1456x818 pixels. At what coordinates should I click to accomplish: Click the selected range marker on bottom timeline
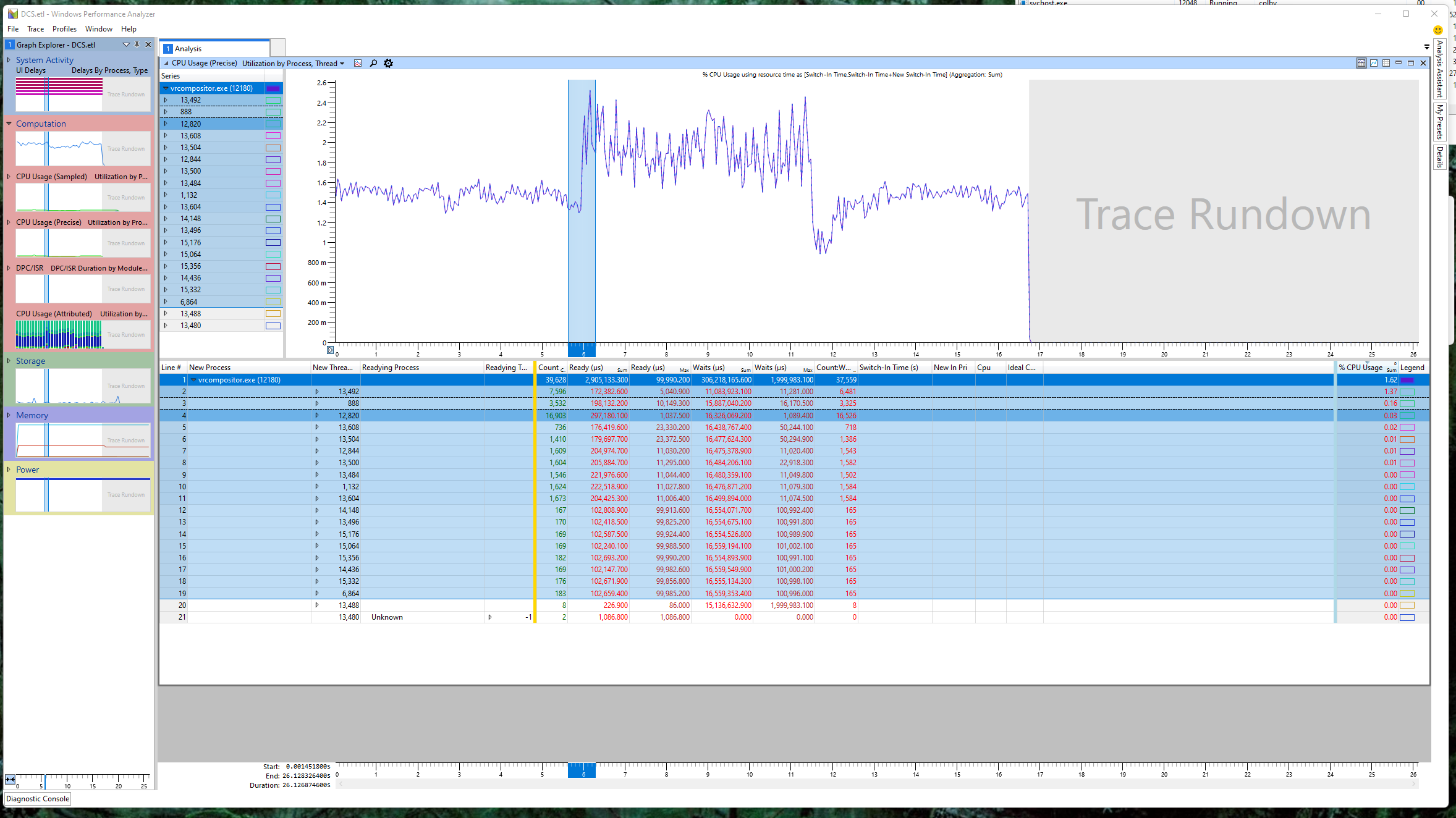tap(582, 770)
